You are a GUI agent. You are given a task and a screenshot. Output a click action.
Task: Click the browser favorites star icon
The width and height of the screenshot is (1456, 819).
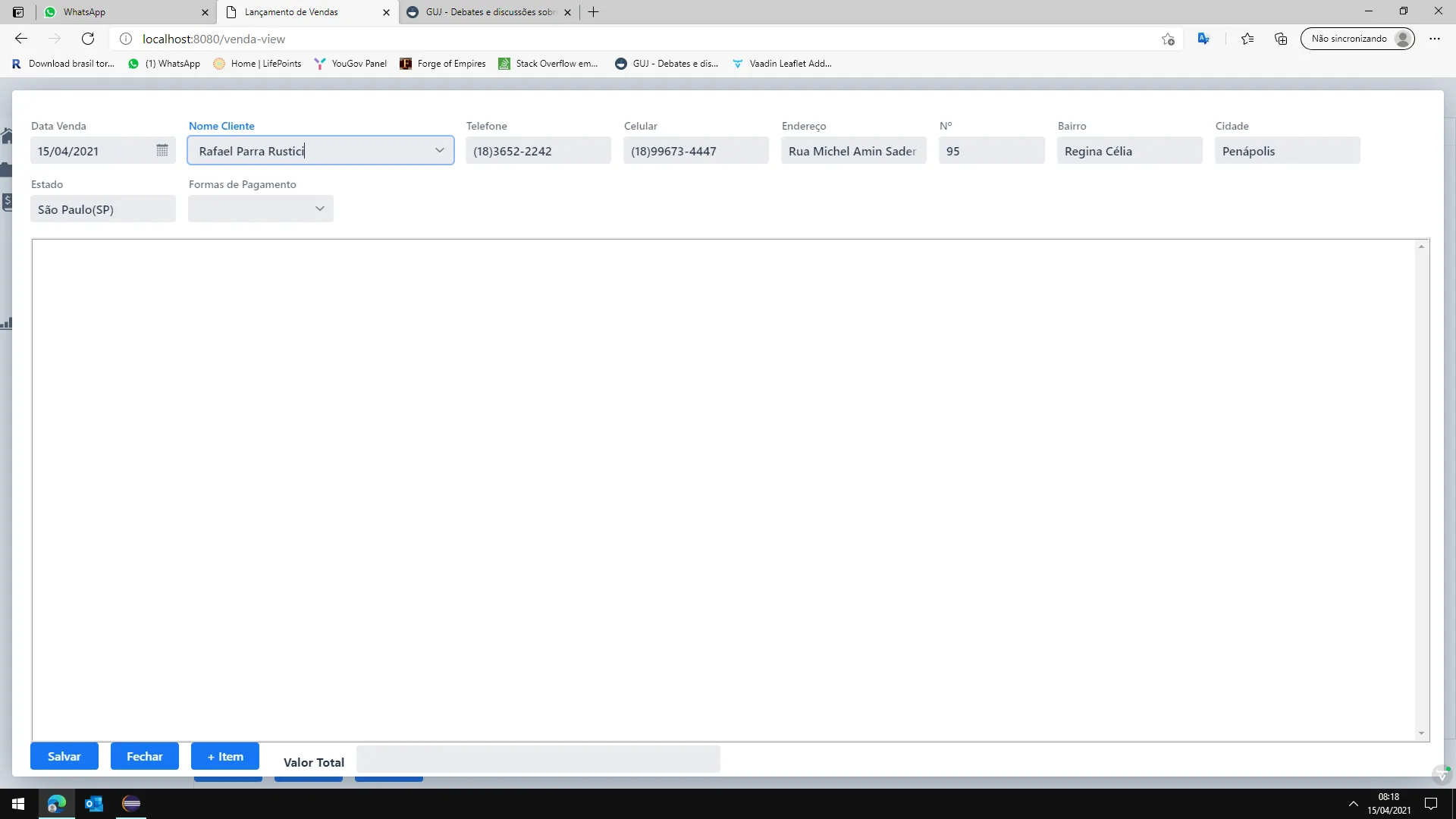coord(1247,39)
